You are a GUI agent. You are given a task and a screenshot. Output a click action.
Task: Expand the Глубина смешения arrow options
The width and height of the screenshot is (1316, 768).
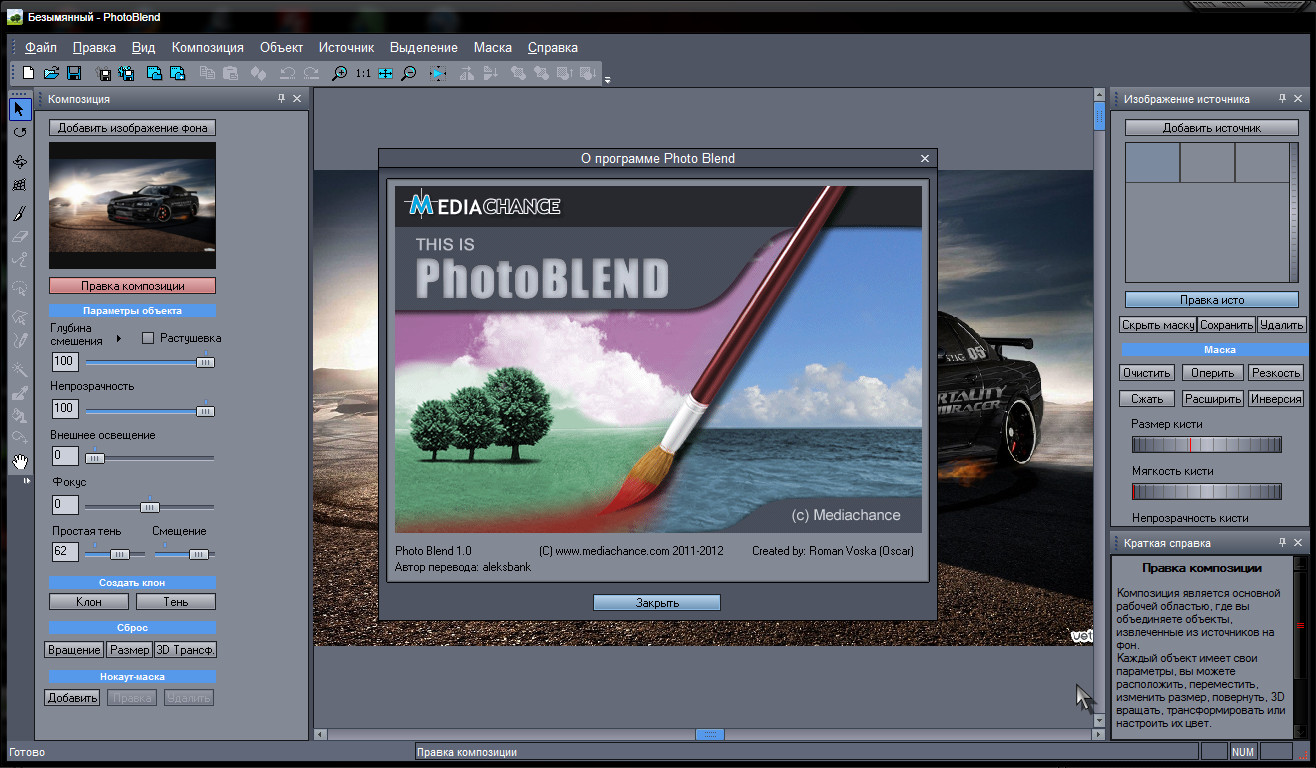pos(119,339)
